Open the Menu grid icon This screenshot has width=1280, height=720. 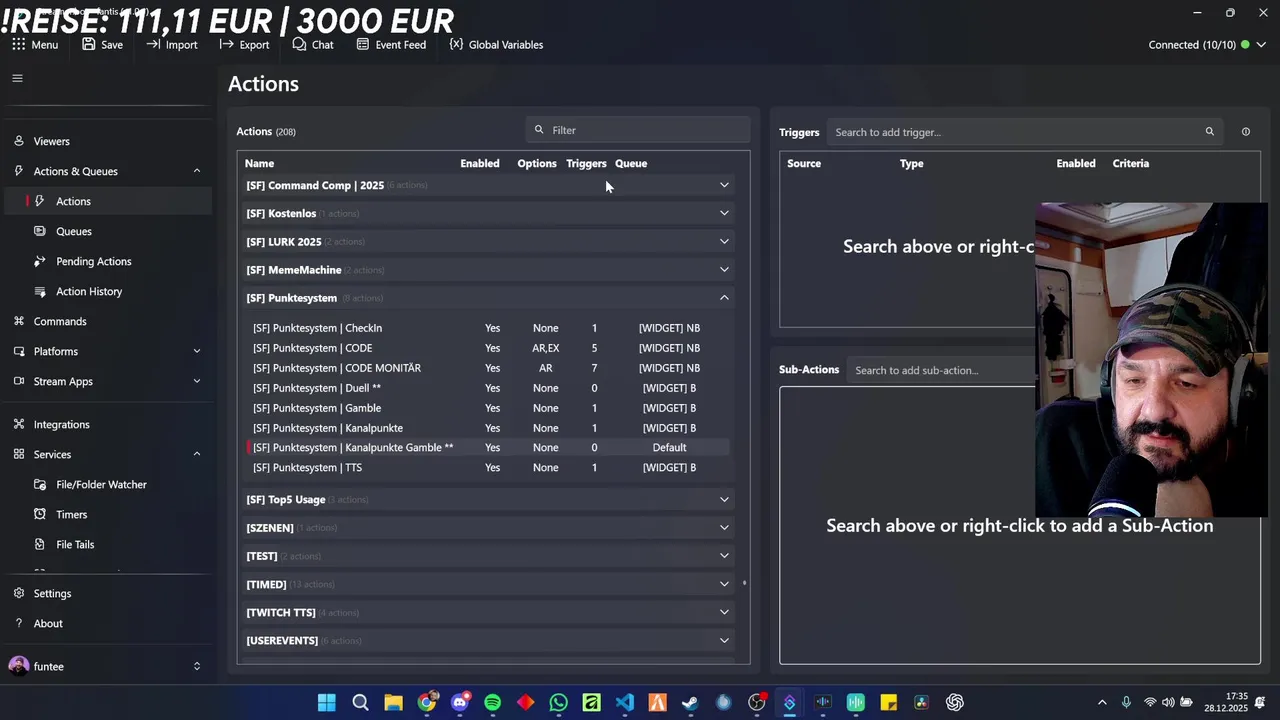pyautogui.click(x=18, y=45)
